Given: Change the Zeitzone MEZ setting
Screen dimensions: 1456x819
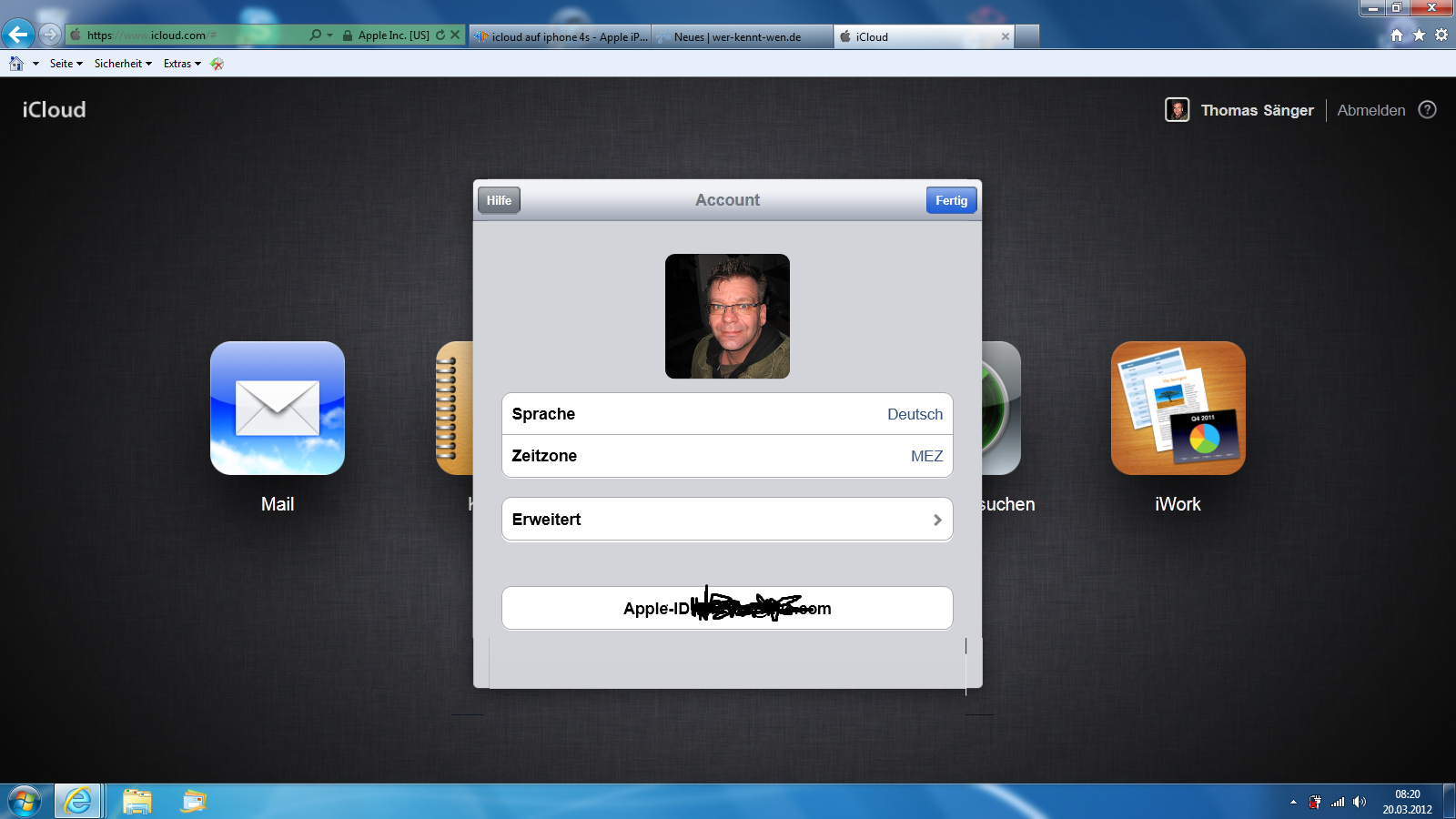Looking at the screenshot, I should pos(727,456).
